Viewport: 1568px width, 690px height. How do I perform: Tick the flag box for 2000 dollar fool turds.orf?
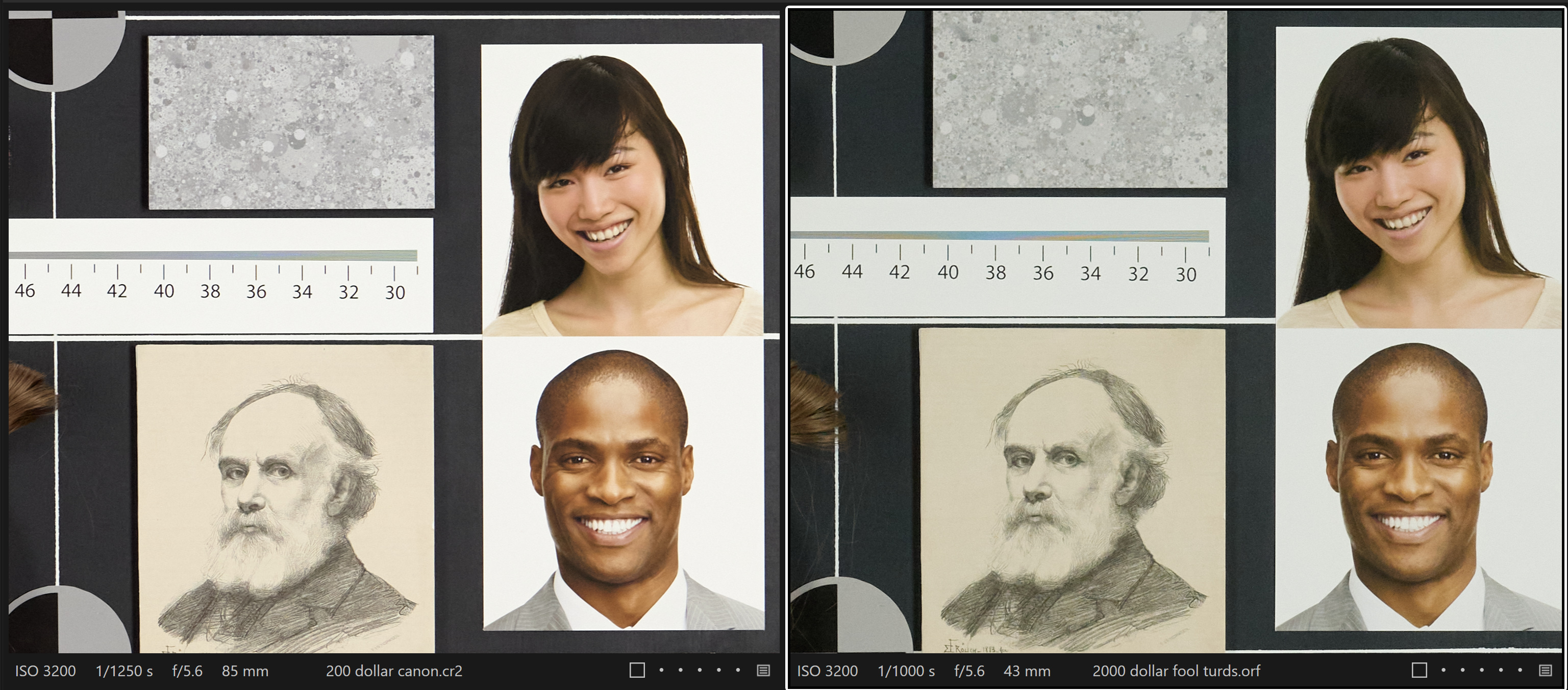point(1420,671)
